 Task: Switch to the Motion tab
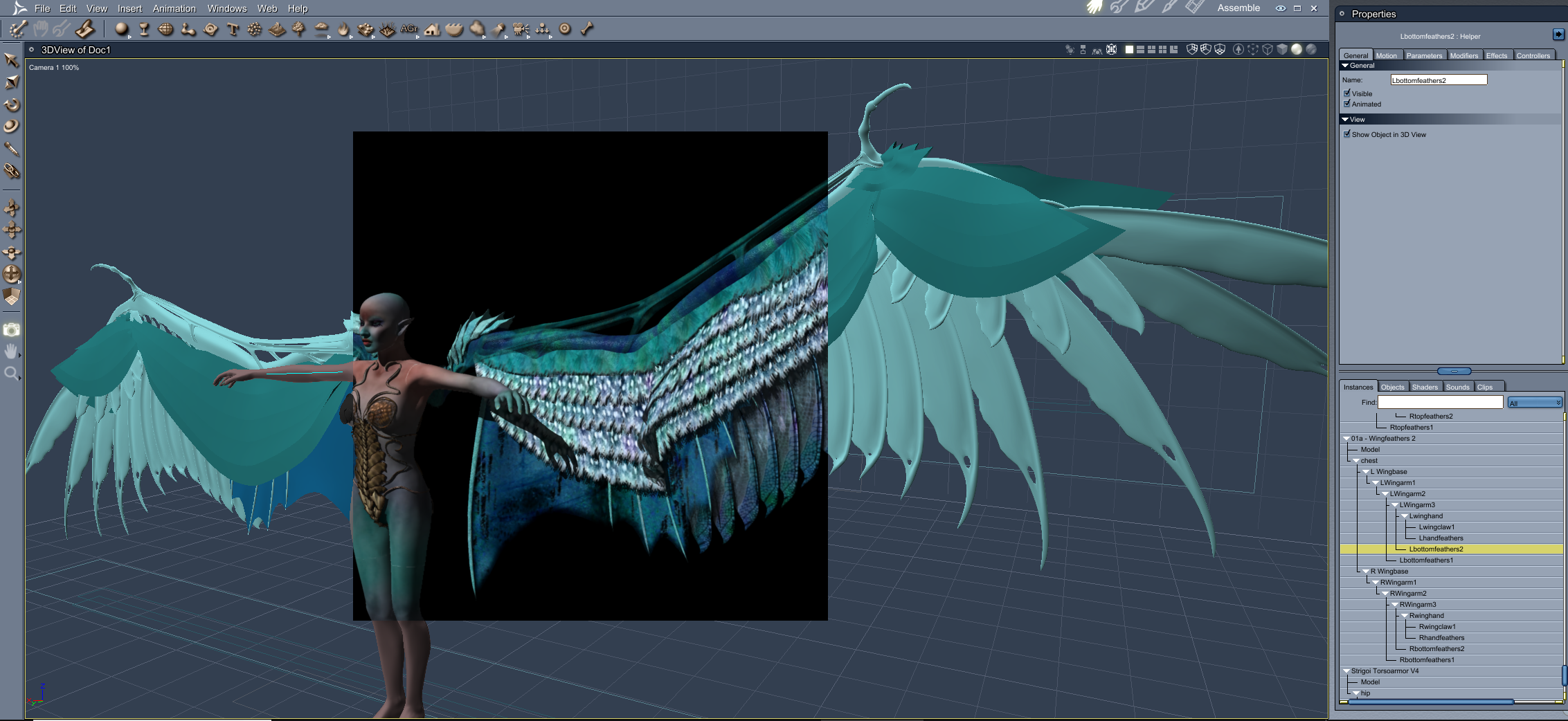pos(1386,55)
